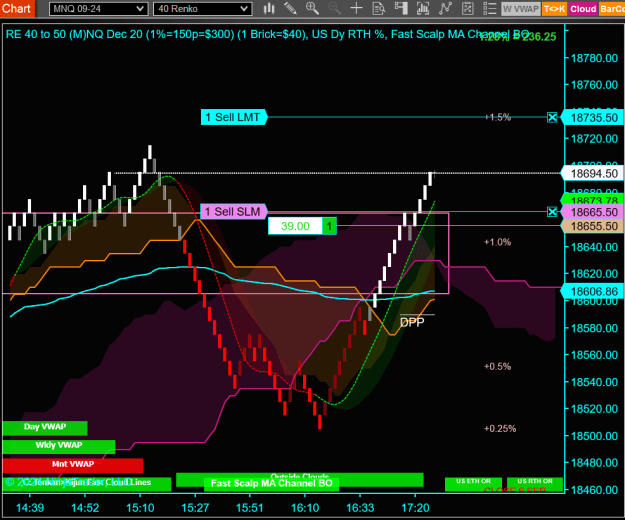Cancel the 1 Sell LMT order via X
Screen dimensions: 625x520
coord(552,117)
